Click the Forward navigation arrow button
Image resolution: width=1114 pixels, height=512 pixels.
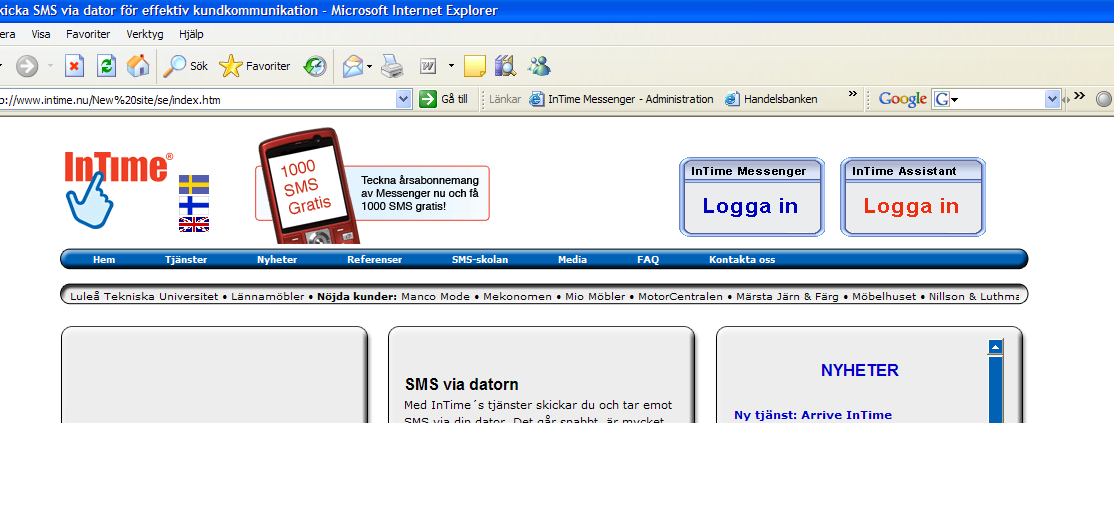27,66
